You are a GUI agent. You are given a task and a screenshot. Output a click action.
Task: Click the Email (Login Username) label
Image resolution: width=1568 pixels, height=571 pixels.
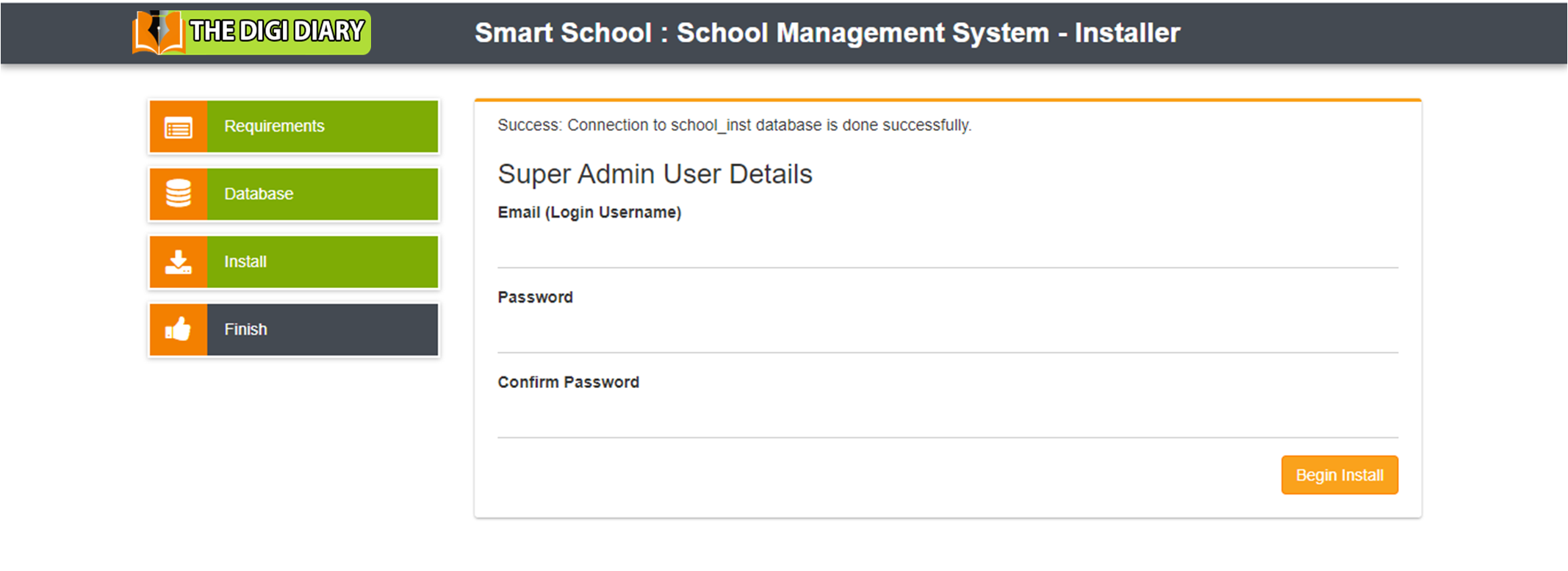[x=589, y=212]
